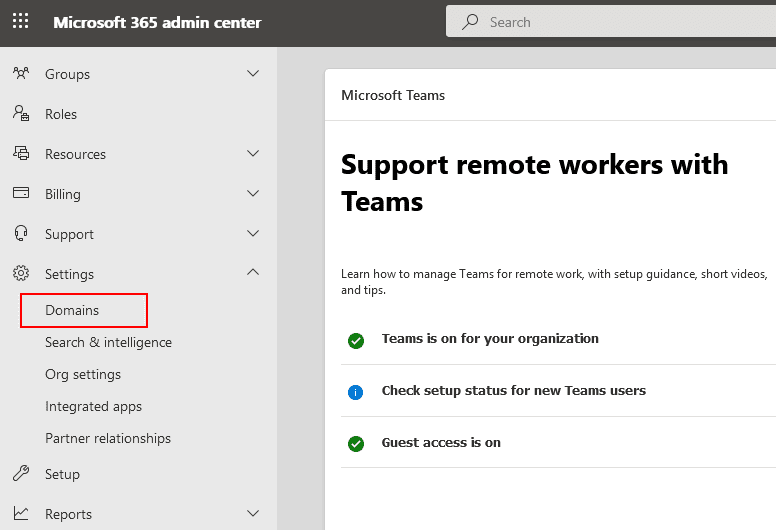Open Org settings in the sidebar

(x=83, y=374)
